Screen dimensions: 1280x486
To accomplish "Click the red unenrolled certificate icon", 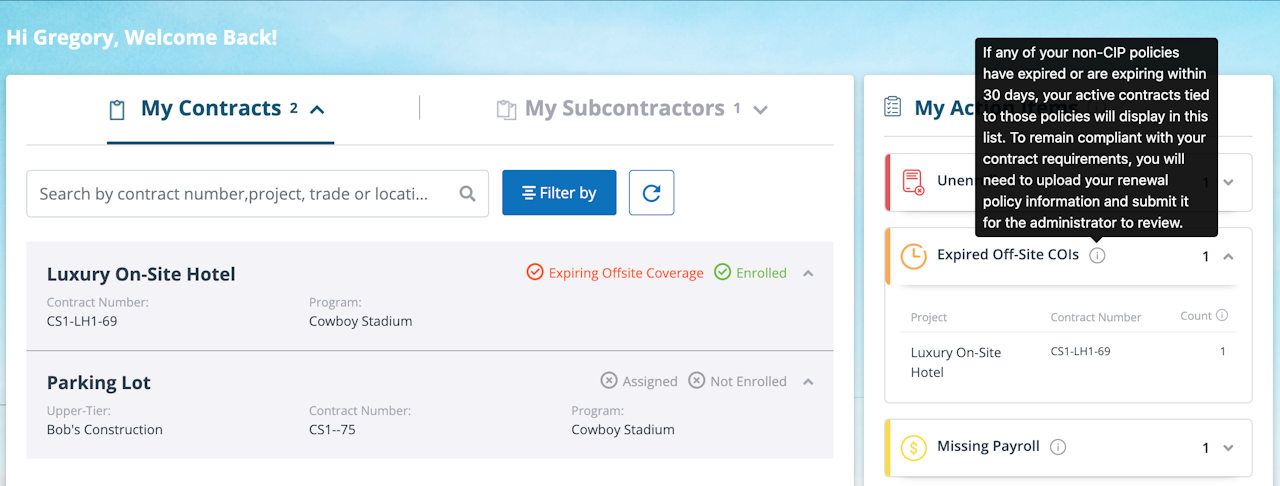I will click(913, 182).
